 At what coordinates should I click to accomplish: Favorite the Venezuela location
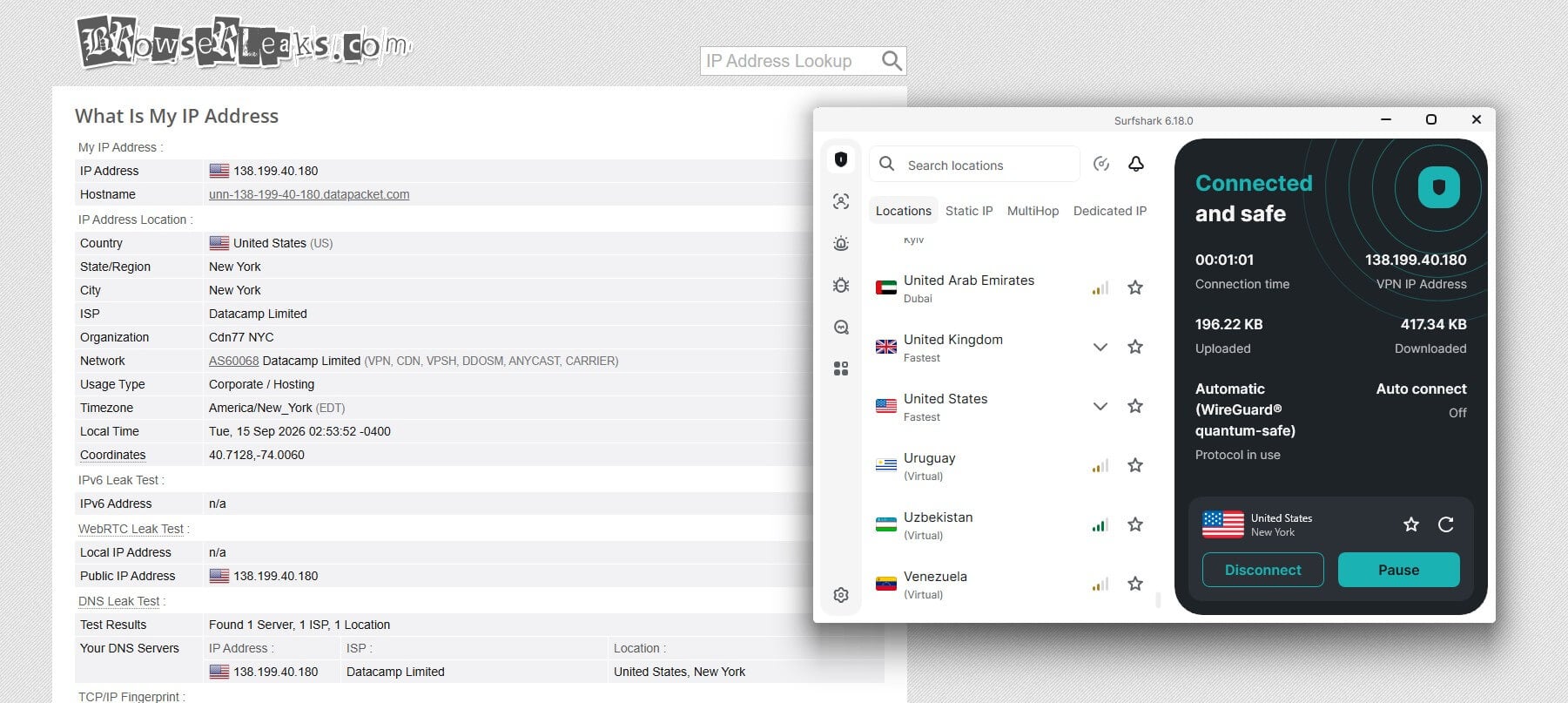click(x=1135, y=584)
